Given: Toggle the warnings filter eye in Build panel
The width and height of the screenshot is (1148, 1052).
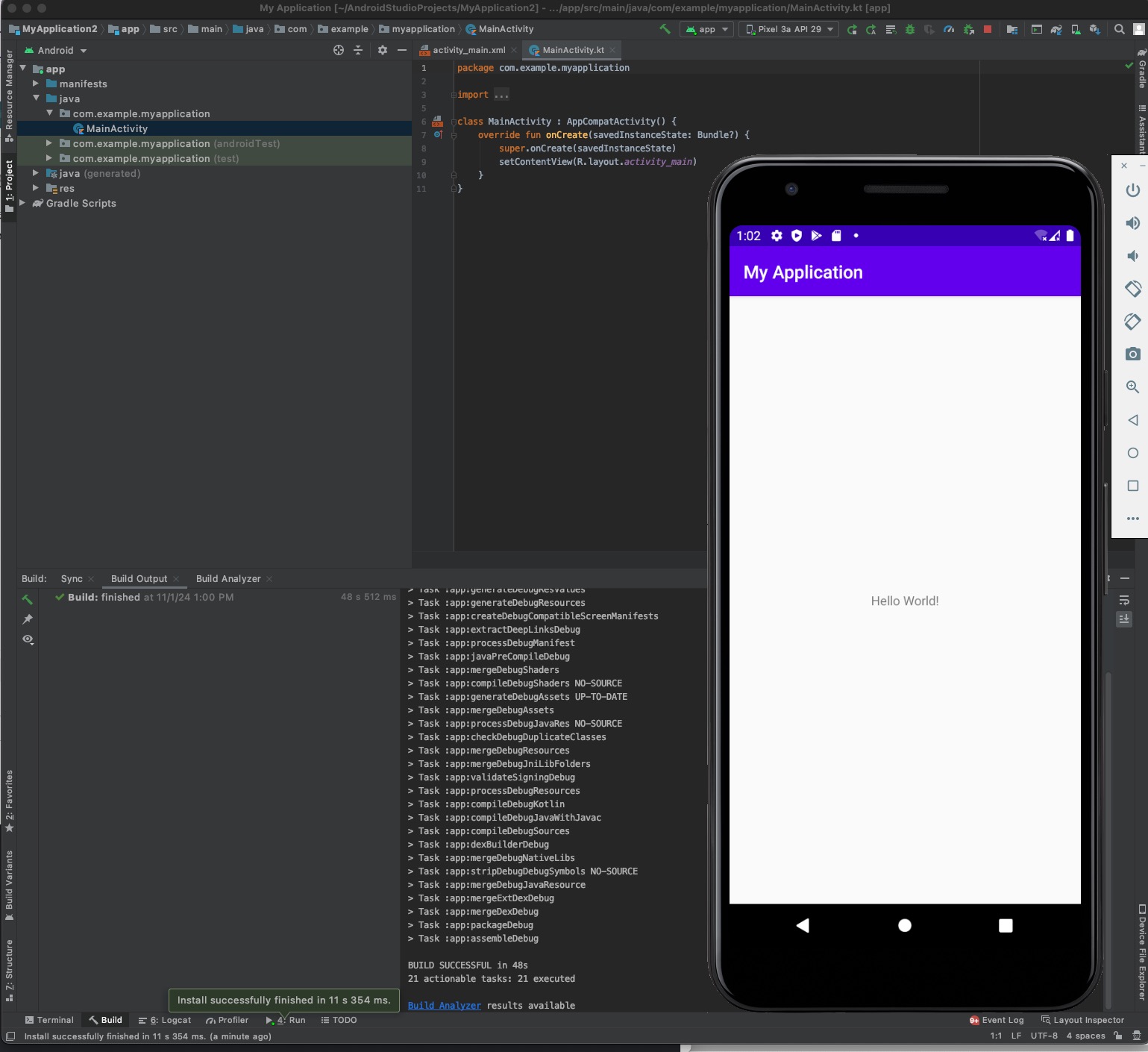Looking at the screenshot, I should click(28, 639).
